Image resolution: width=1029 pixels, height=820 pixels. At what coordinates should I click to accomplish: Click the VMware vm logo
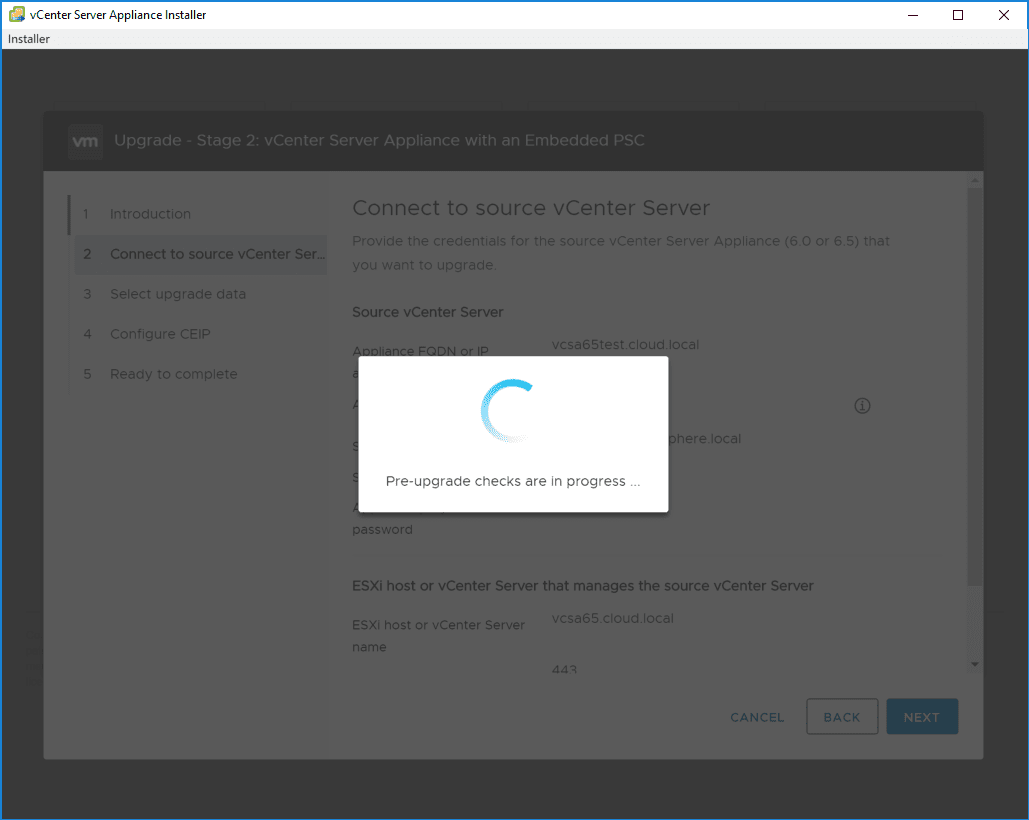tap(85, 141)
